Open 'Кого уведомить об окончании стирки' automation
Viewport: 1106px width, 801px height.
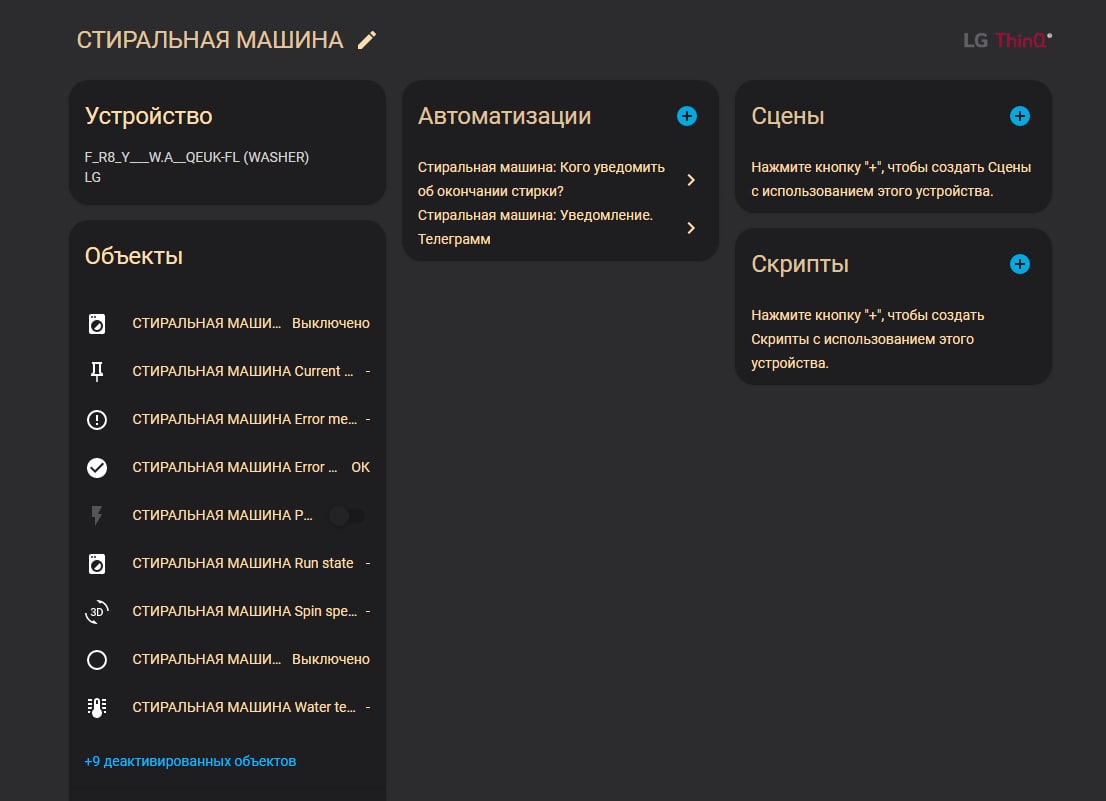(x=541, y=179)
